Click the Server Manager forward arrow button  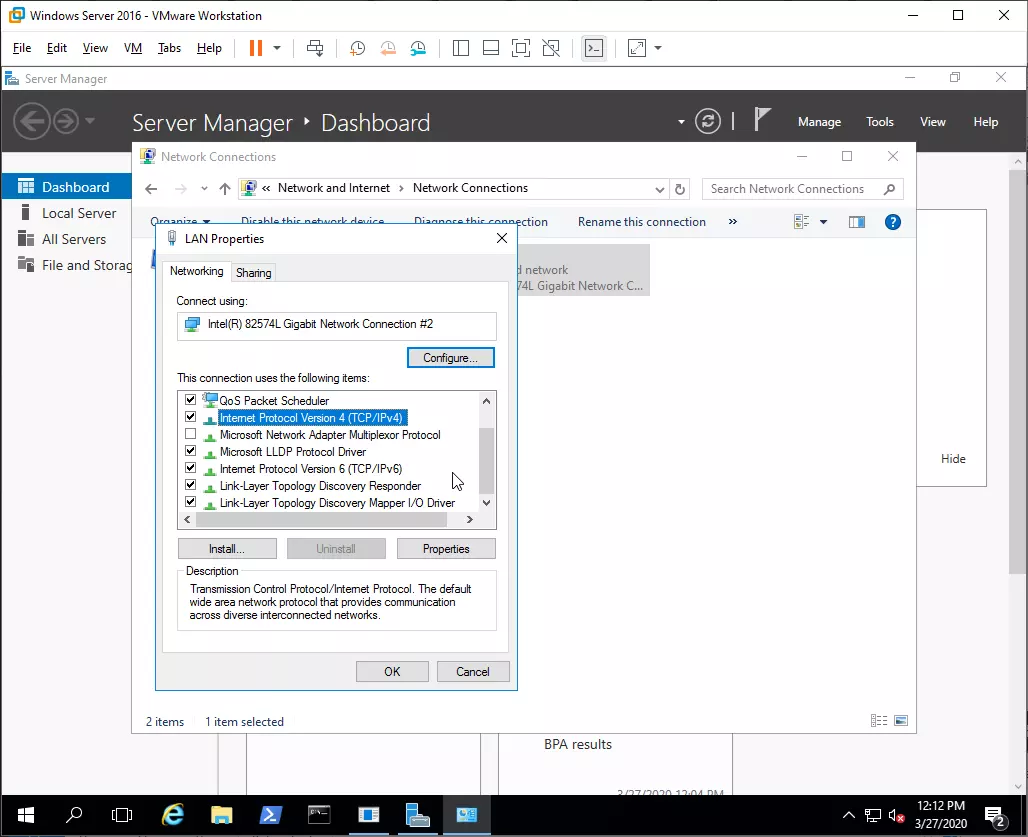[66, 121]
